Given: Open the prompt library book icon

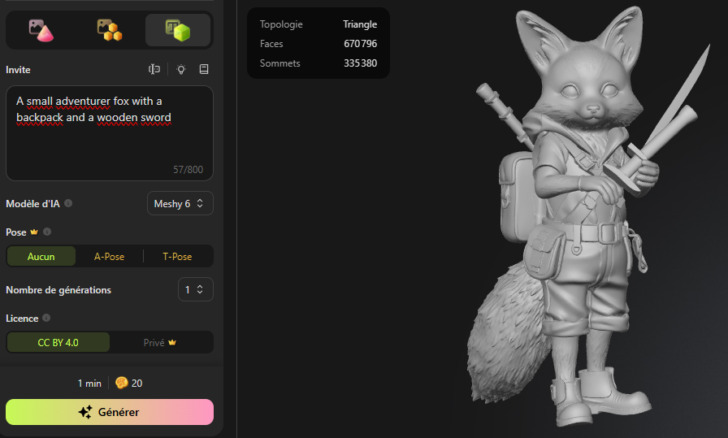Looking at the screenshot, I should [204, 69].
